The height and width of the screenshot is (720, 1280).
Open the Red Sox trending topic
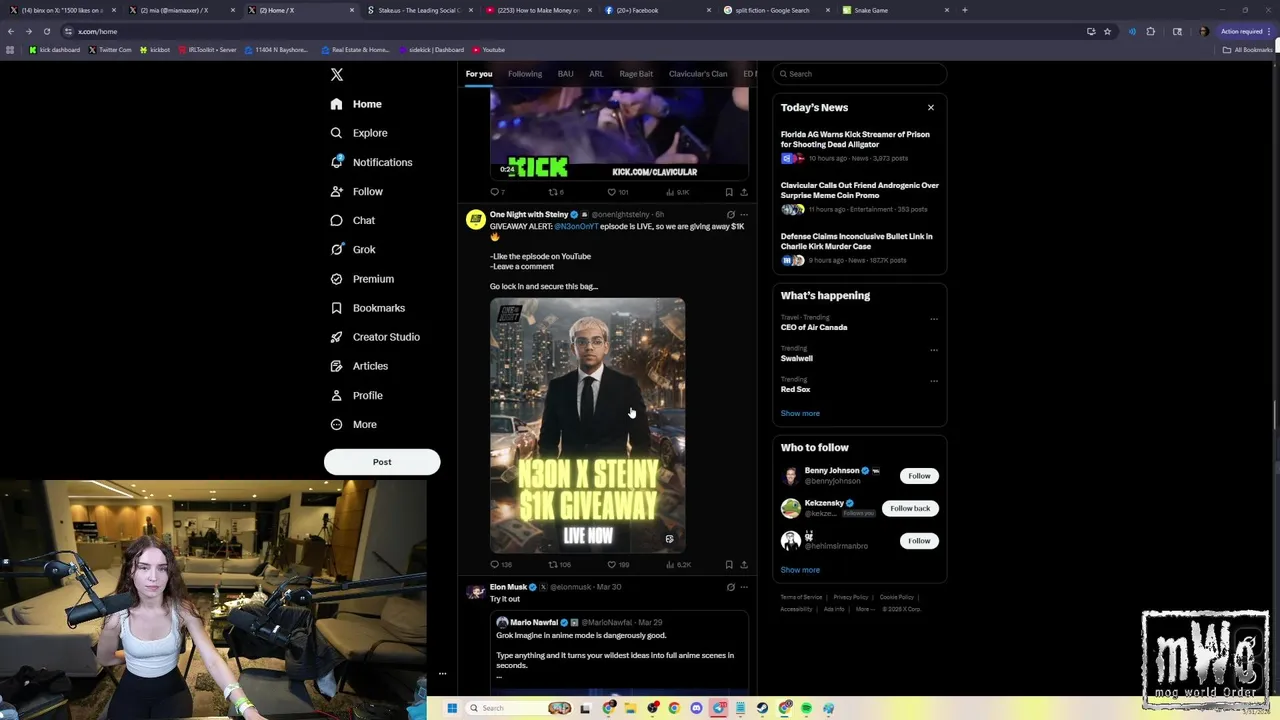click(x=796, y=389)
